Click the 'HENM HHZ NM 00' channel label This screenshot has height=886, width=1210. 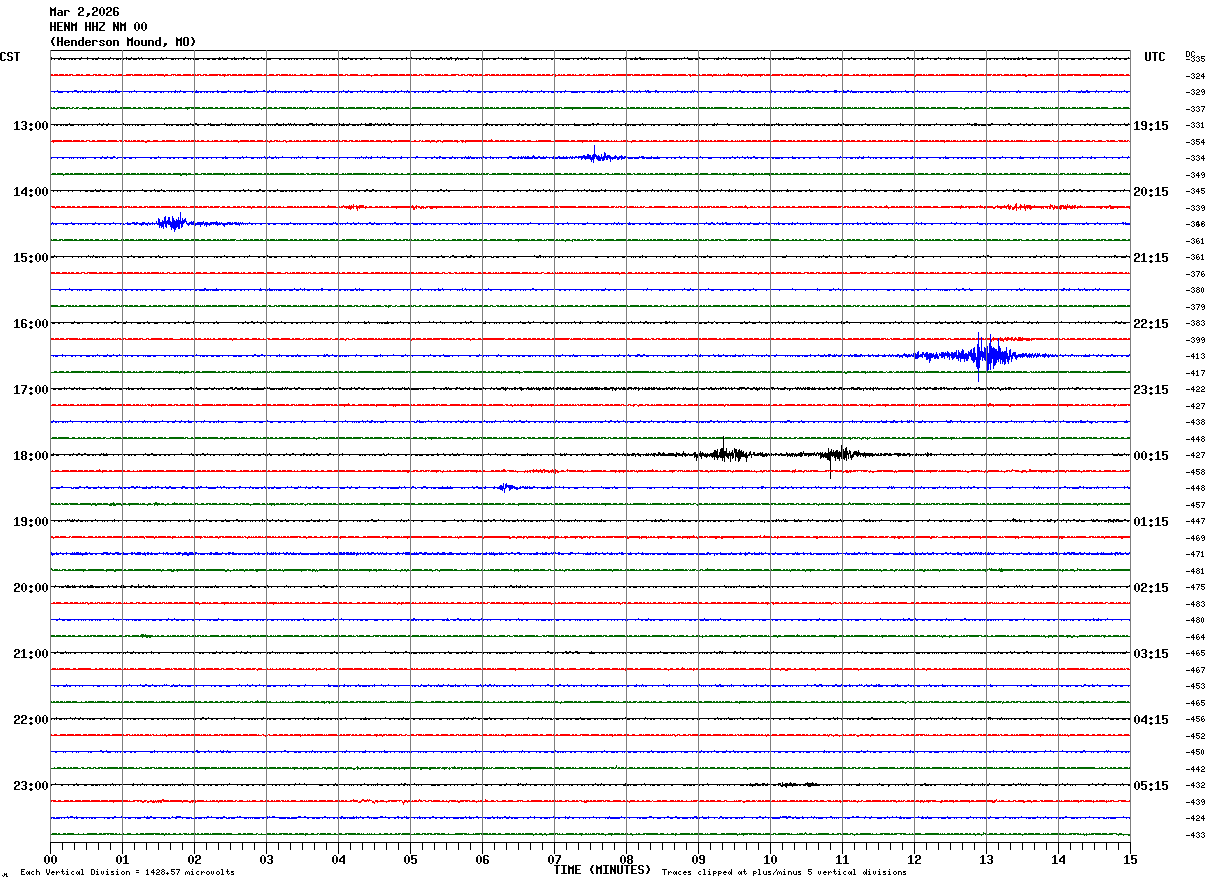(98, 27)
